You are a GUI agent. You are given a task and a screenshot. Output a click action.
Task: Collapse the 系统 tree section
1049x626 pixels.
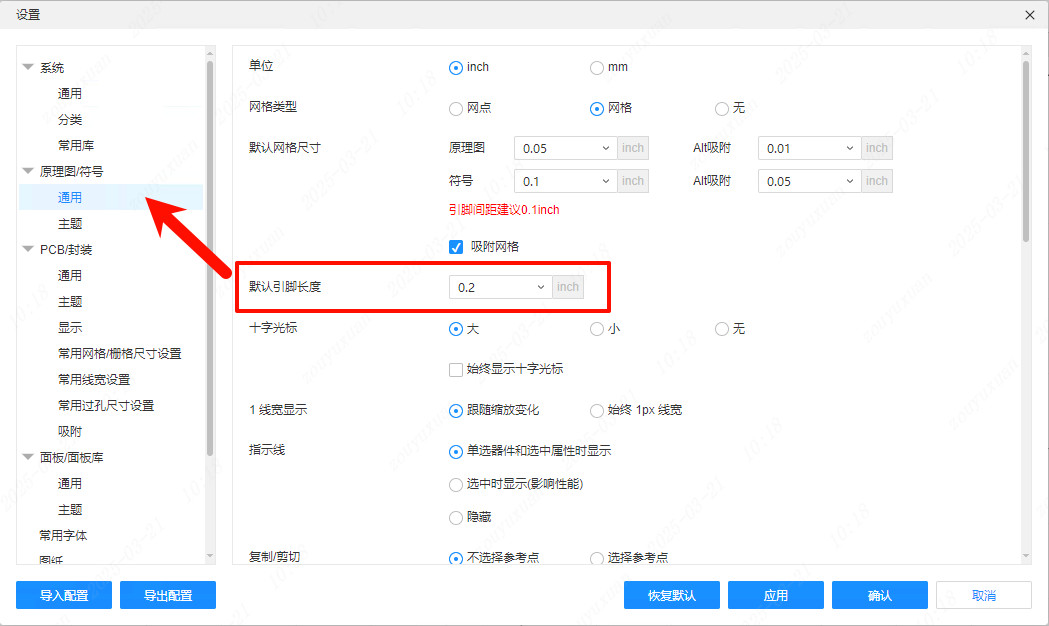(28, 67)
